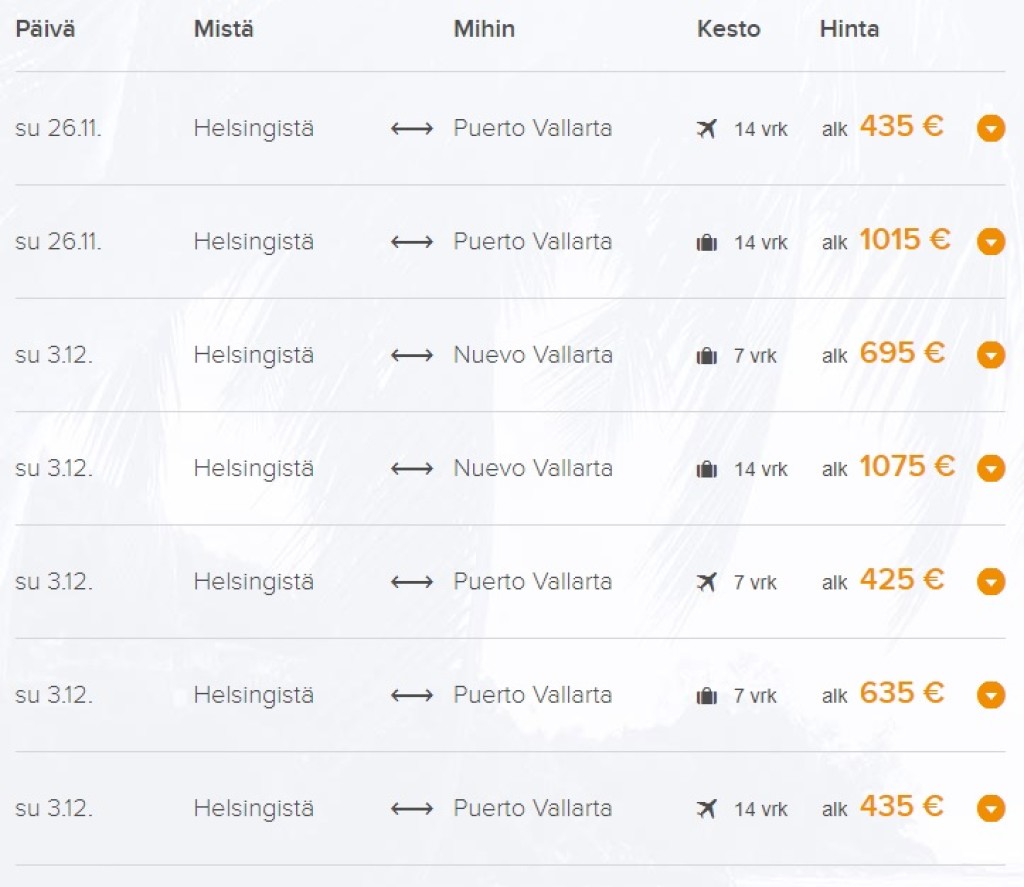
Task: Click the suitcase icon in the 1015 € row
Action: [707, 243]
